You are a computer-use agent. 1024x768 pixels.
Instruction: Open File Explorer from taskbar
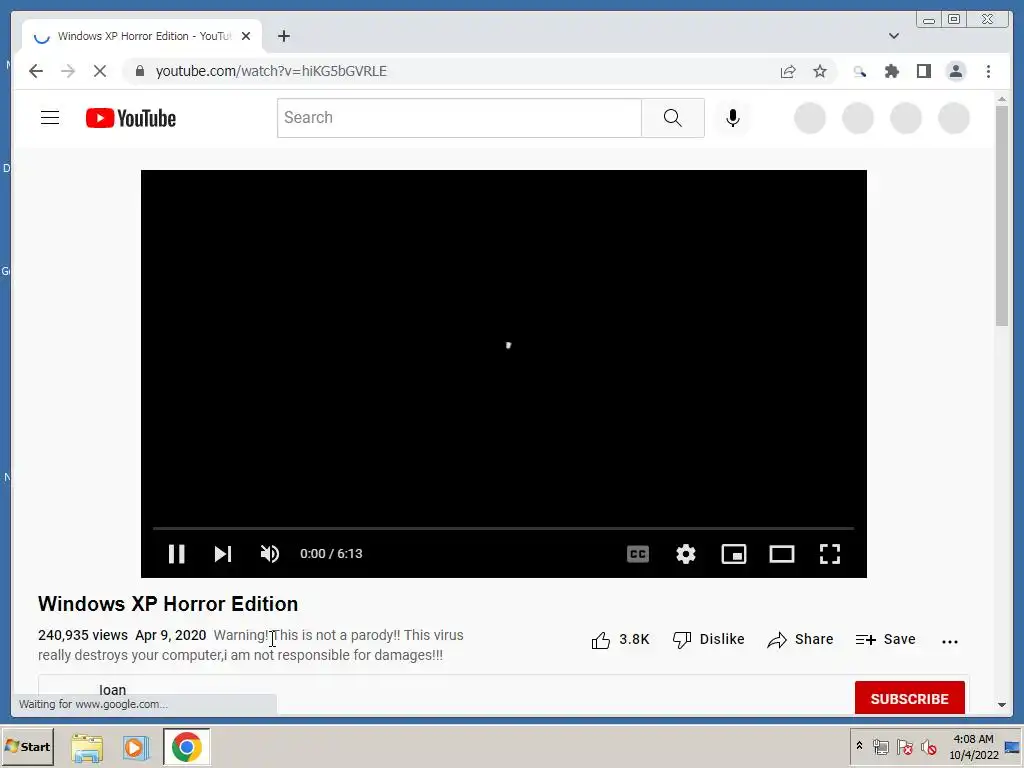coord(87,747)
